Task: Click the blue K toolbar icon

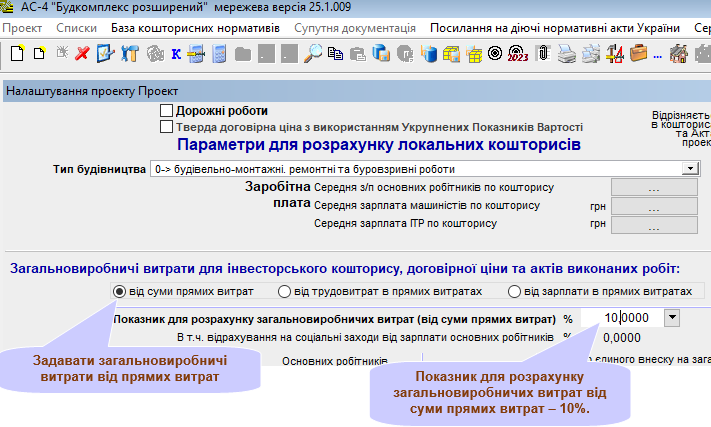Action: coord(175,54)
